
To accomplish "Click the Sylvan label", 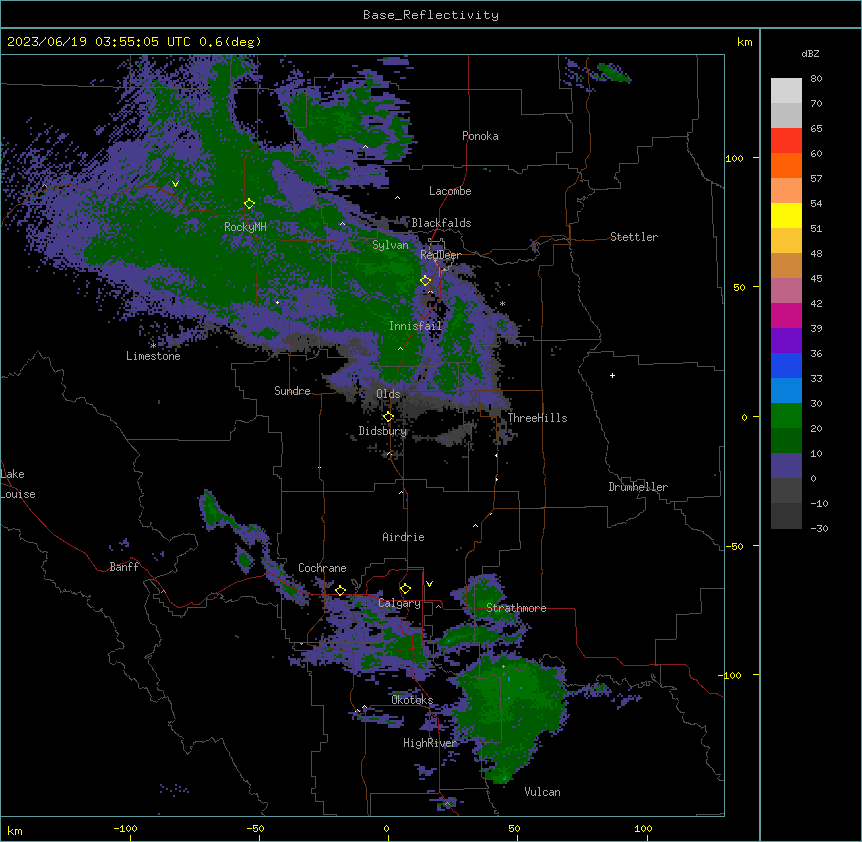I will 390,245.
